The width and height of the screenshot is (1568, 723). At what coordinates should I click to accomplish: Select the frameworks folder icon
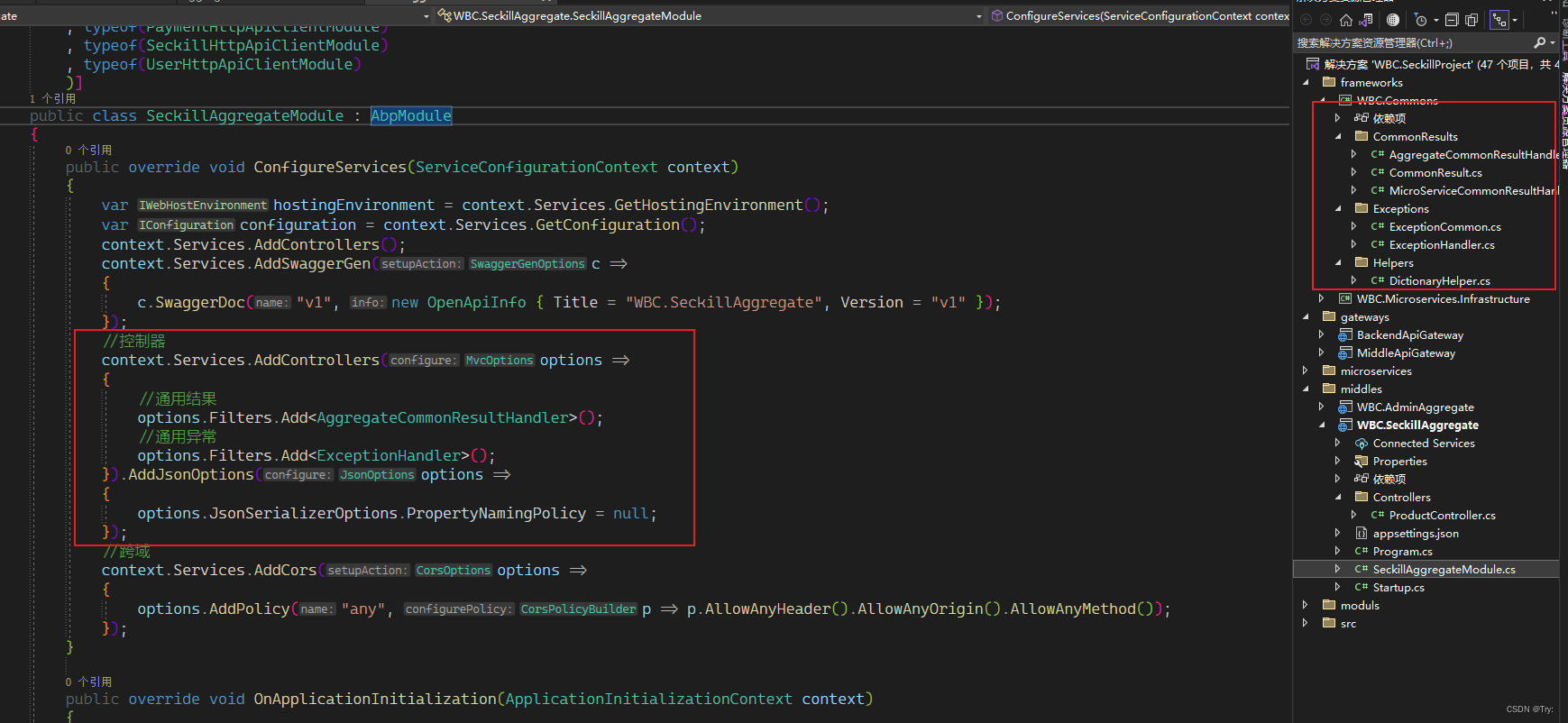(x=1329, y=82)
